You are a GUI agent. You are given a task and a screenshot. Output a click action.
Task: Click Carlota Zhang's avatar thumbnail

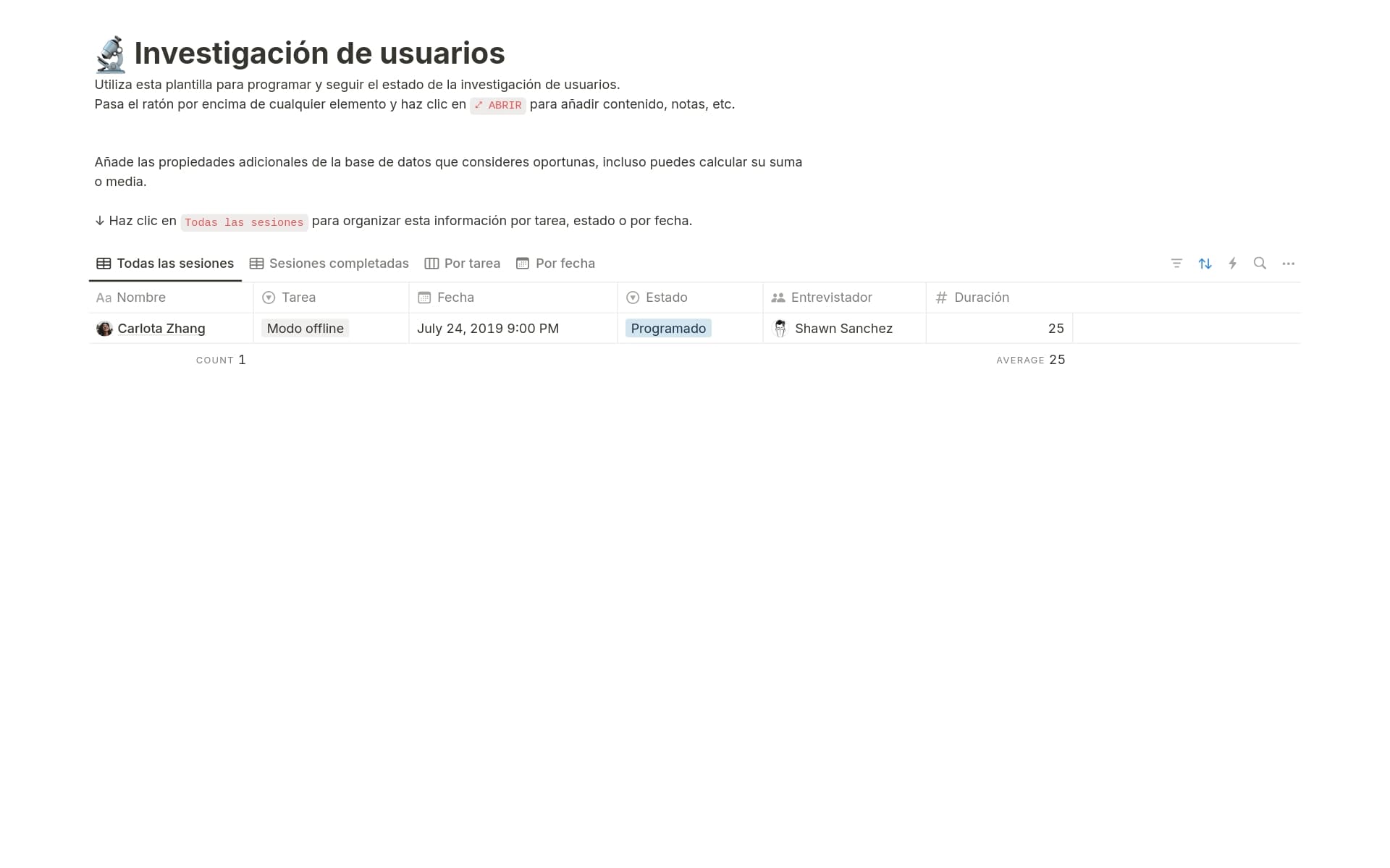point(104,328)
